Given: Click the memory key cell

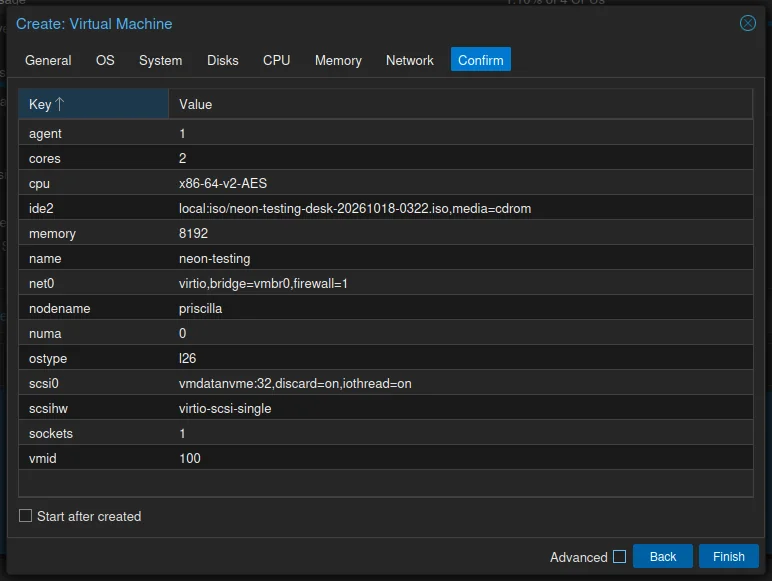Looking at the screenshot, I should [x=94, y=233].
